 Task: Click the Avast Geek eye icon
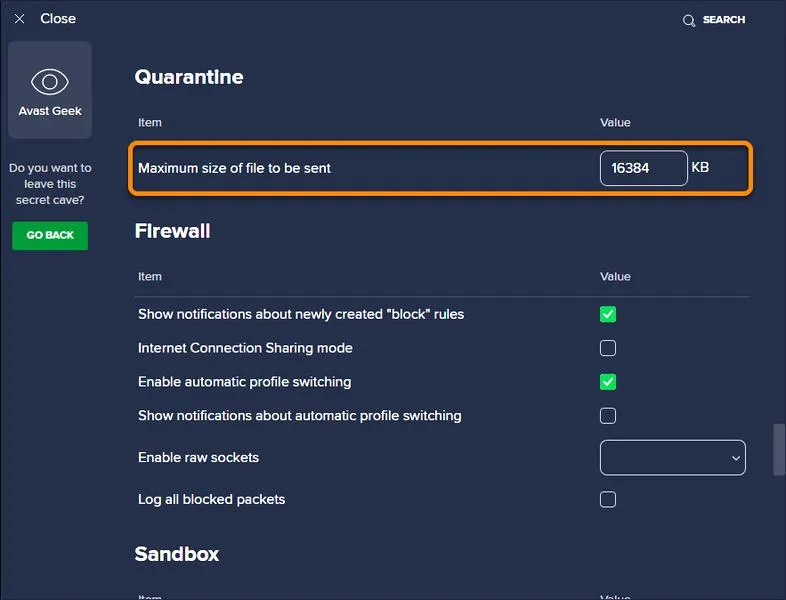50,82
